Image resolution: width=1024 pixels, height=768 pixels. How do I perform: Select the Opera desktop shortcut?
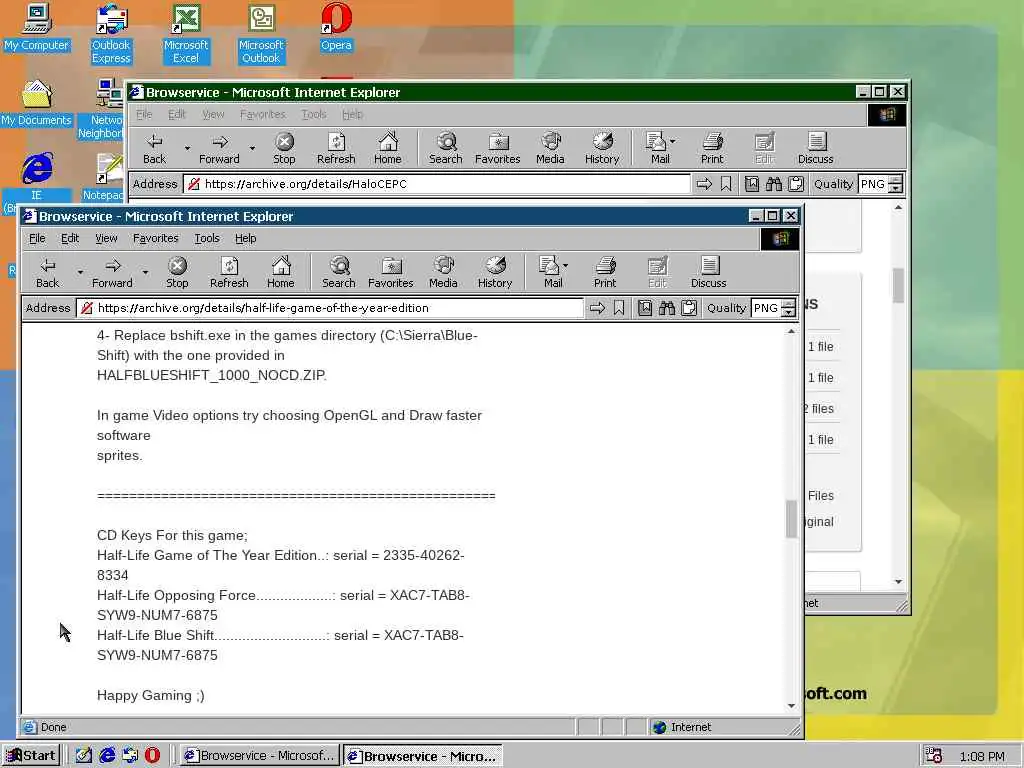[x=336, y=27]
